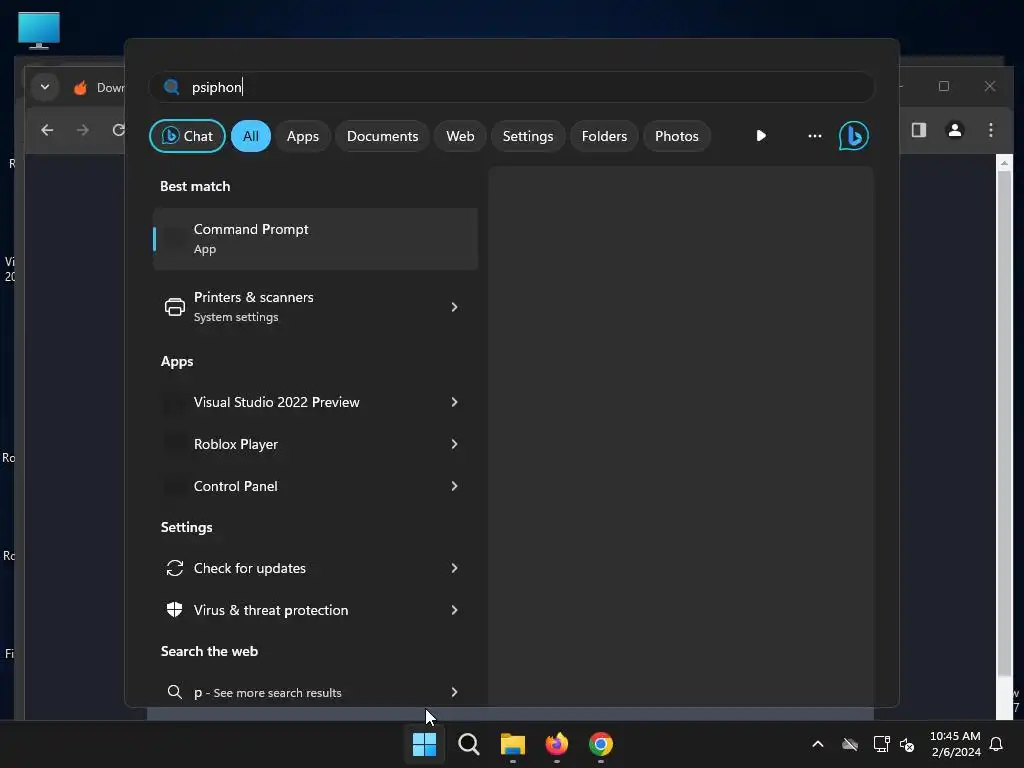Click the muted volume tray icon

pos(907,744)
